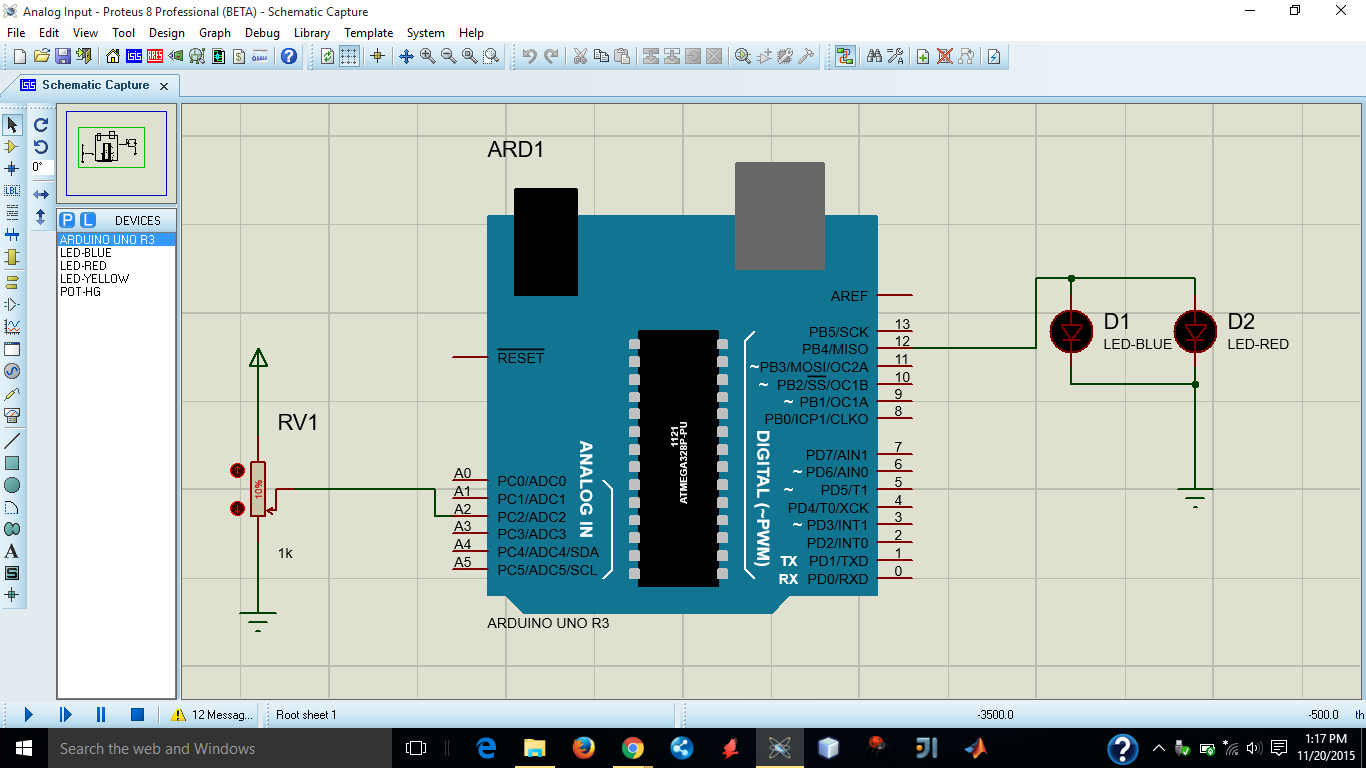Toggle the wire autorouter
This screenshot has height=768, width=1366.
coord(845,56)
